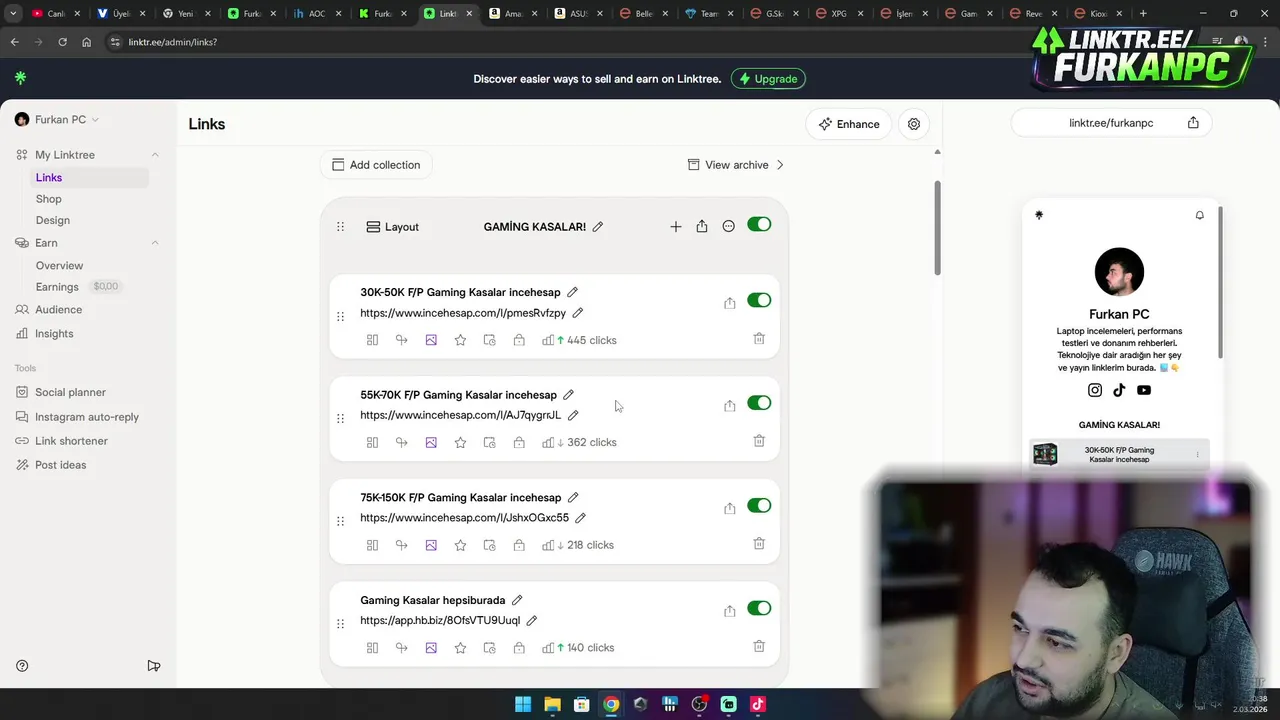This screenshot has width=1280, height=720.
Task: Delete the 30K-50K F/P Gaming Kasalar link
Action: (x=759, y=339)
